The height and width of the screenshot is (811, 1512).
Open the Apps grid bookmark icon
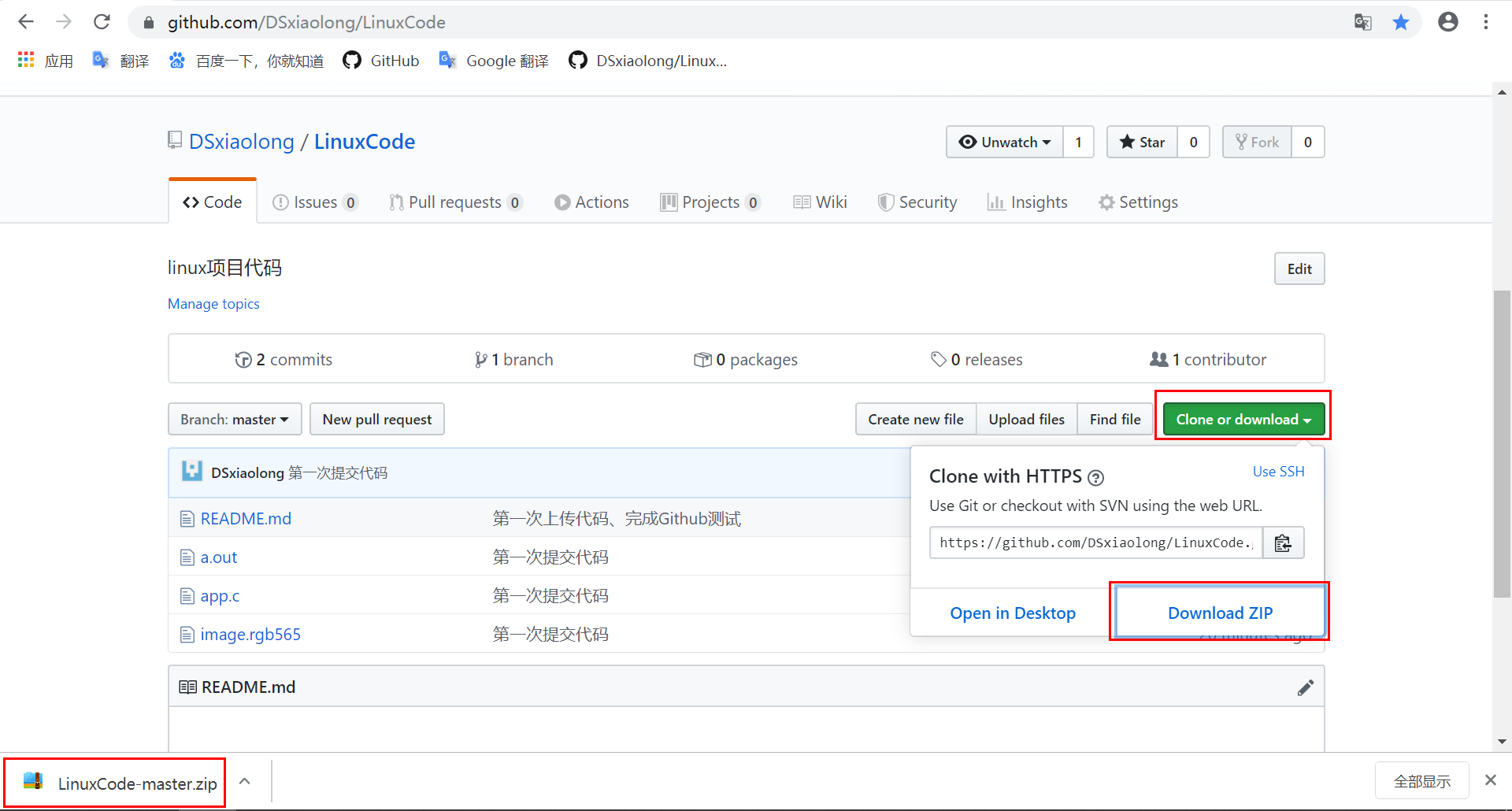pos(26,61)
